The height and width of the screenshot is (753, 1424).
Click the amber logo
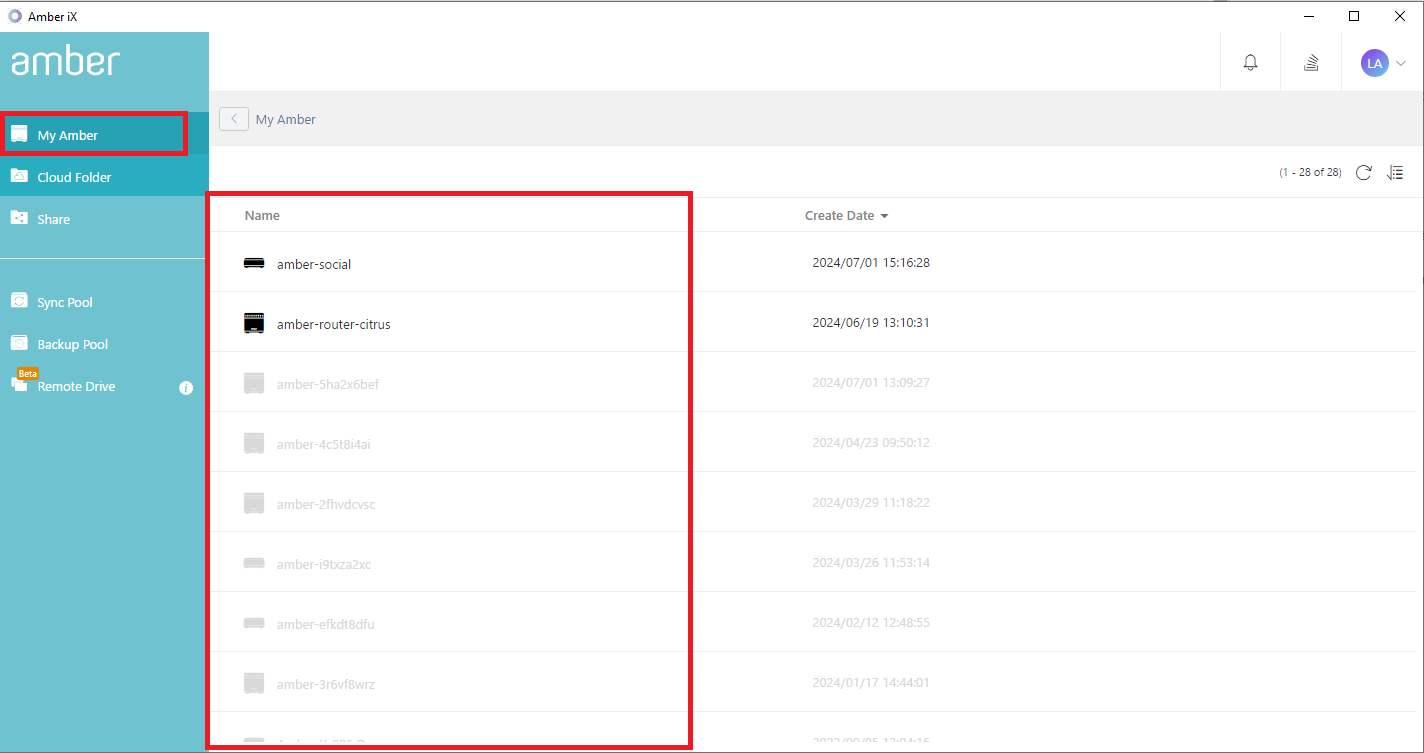[x=65, y=62]
